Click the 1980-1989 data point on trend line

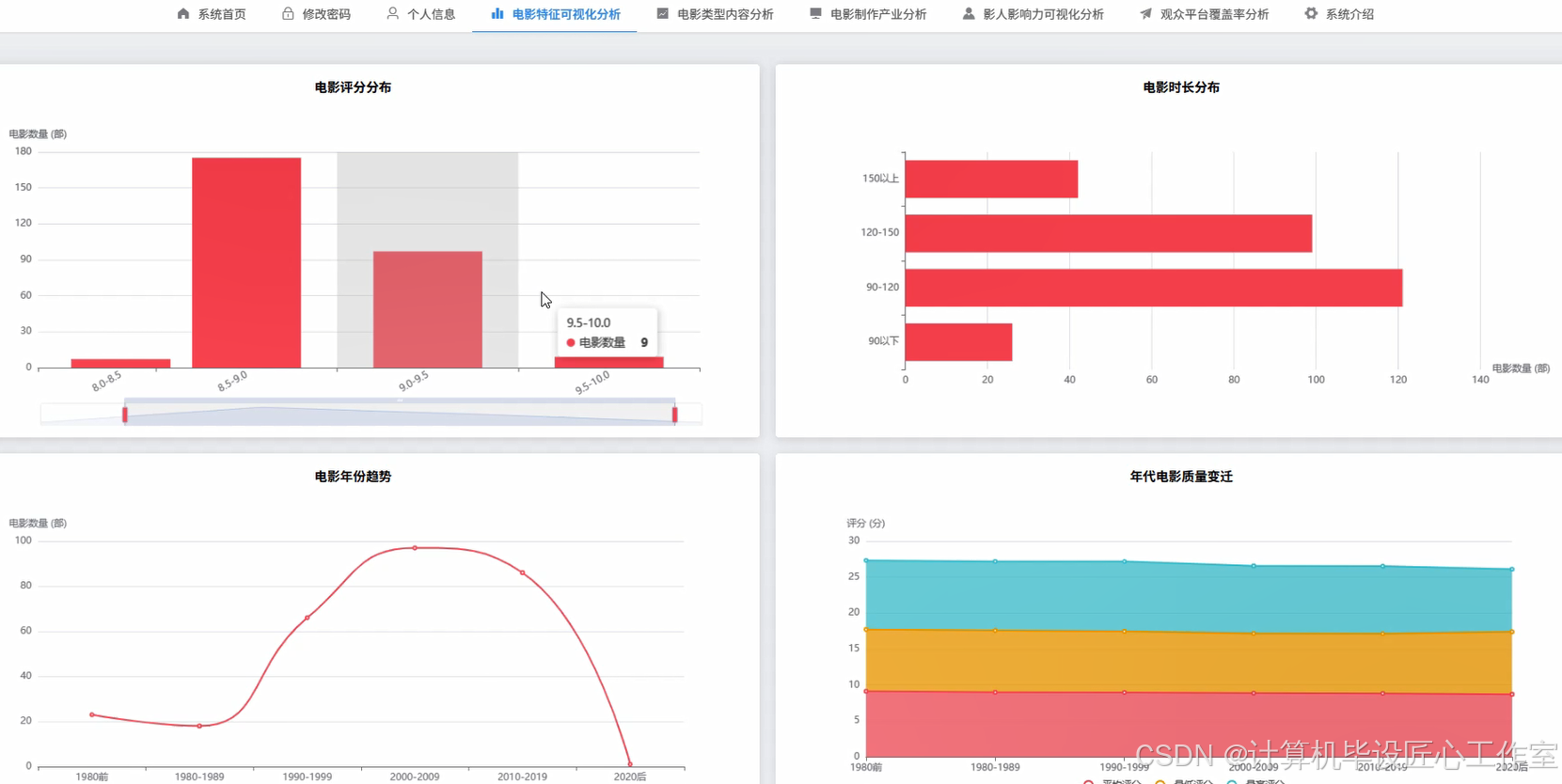pyautogui.click(x=199, y=726)
